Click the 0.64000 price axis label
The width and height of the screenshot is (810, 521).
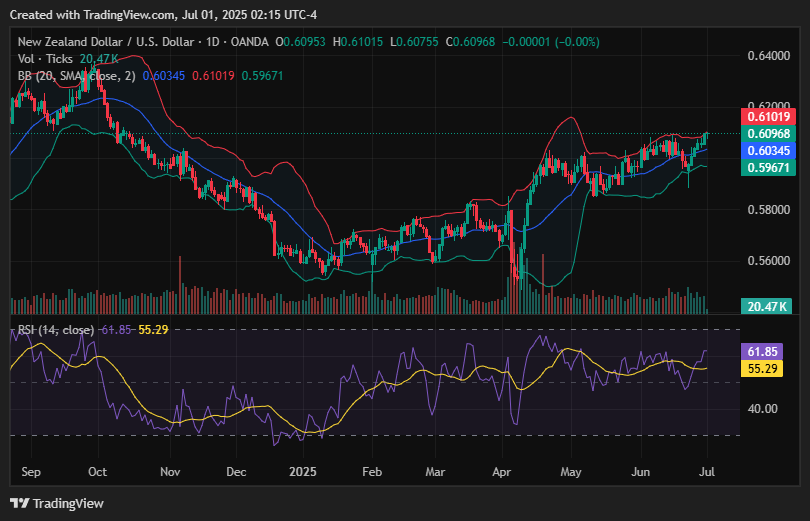coord(769,56)
